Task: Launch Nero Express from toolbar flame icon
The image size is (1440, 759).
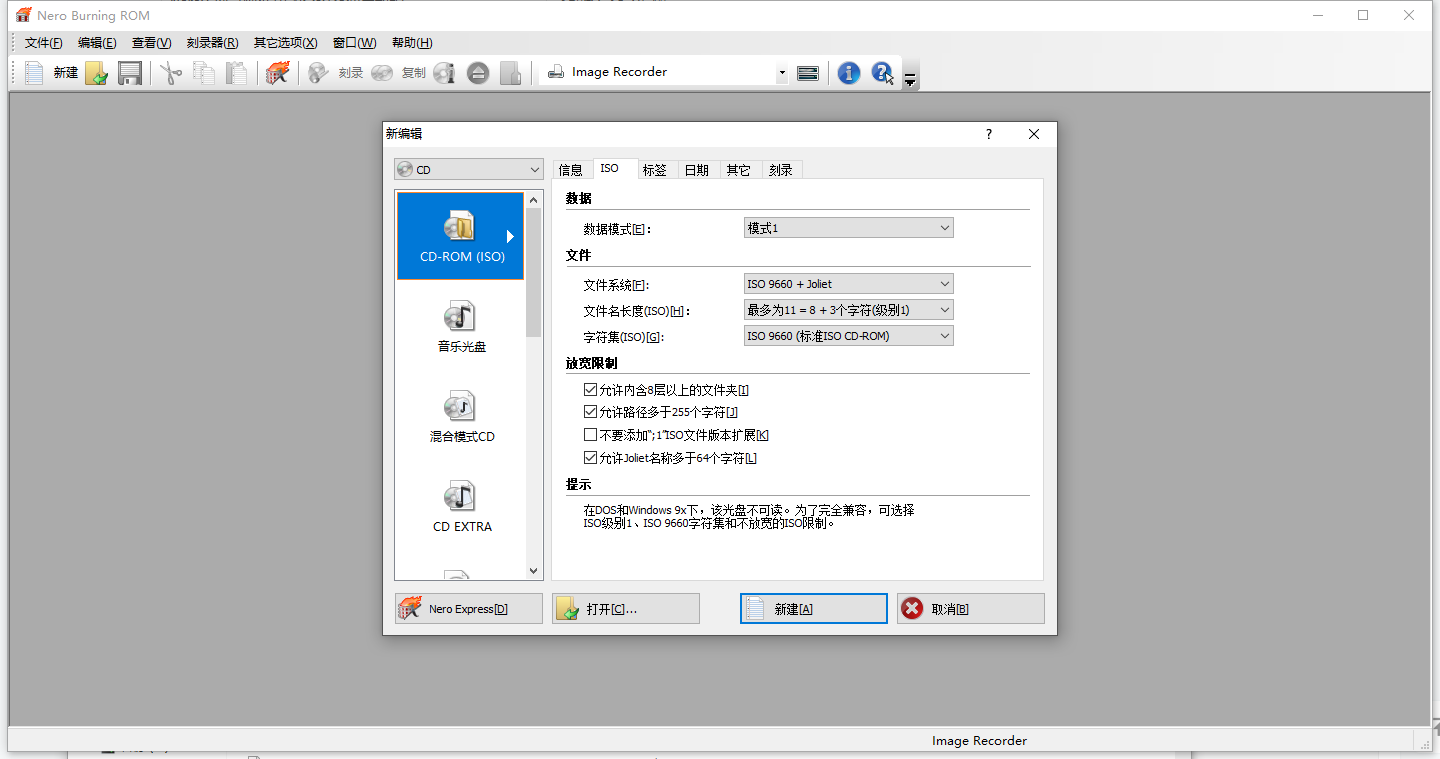Action: click(x=277, y=72)
